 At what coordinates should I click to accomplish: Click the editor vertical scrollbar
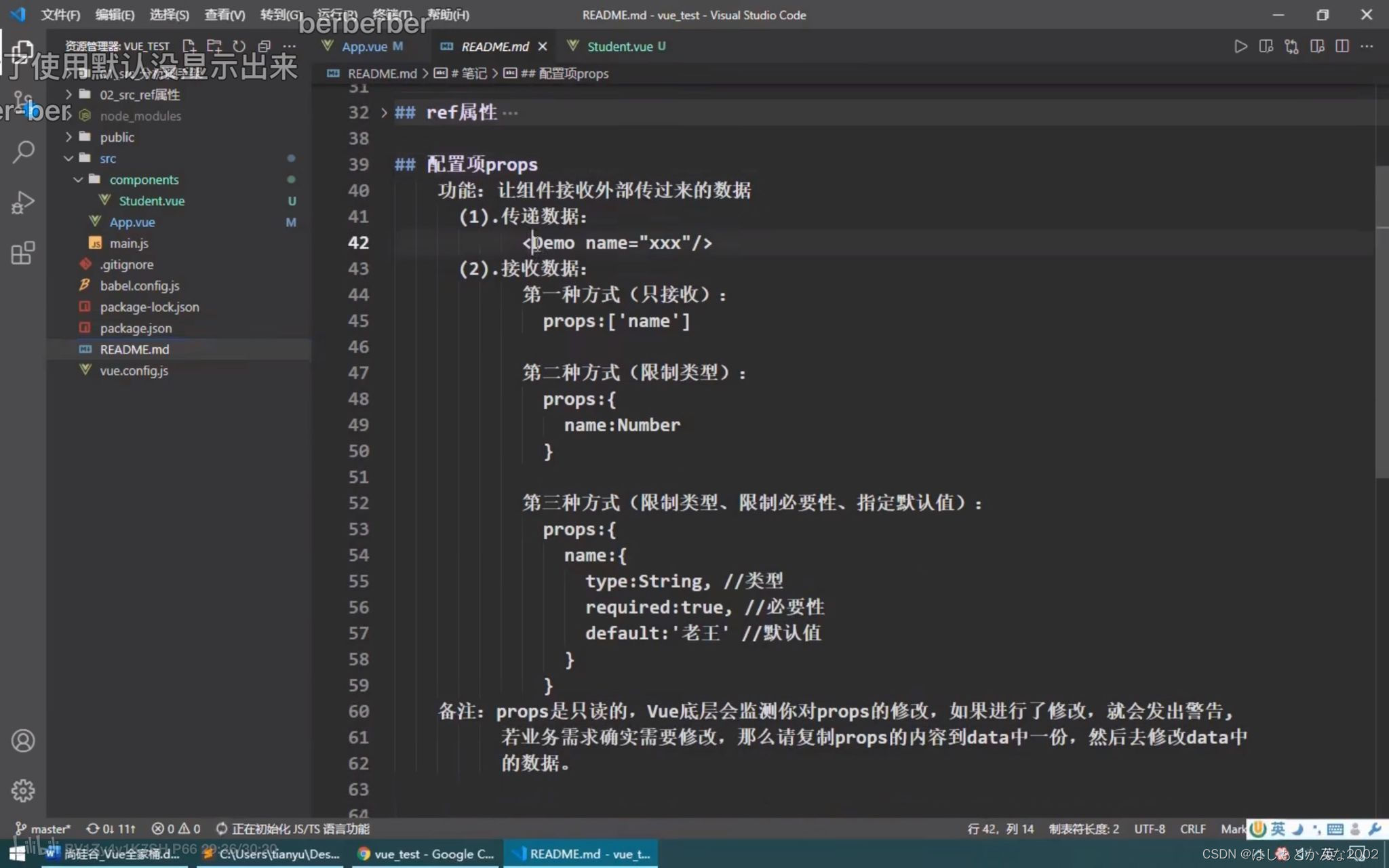point(1382,322)
